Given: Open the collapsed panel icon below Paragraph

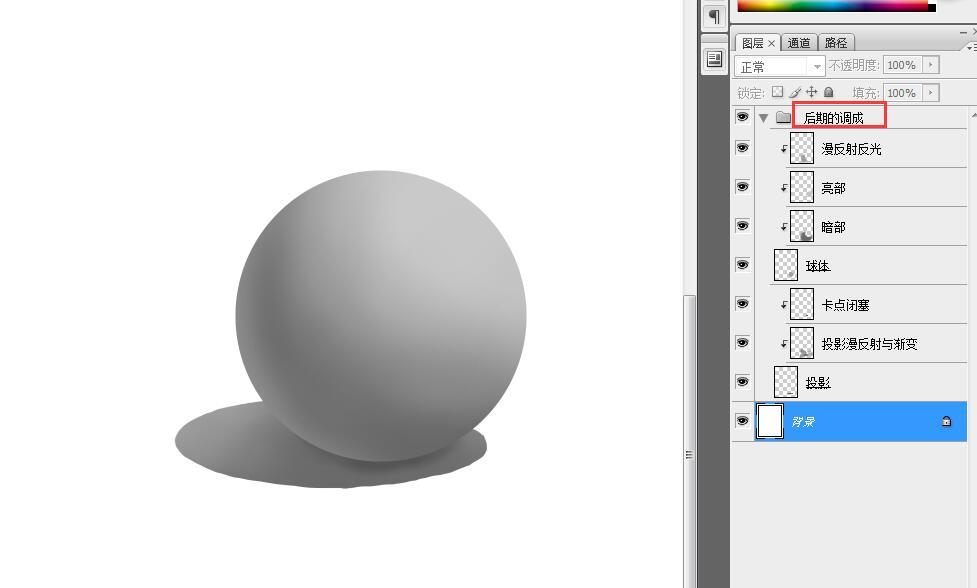Looking at the screenshot, I should 714,59.
